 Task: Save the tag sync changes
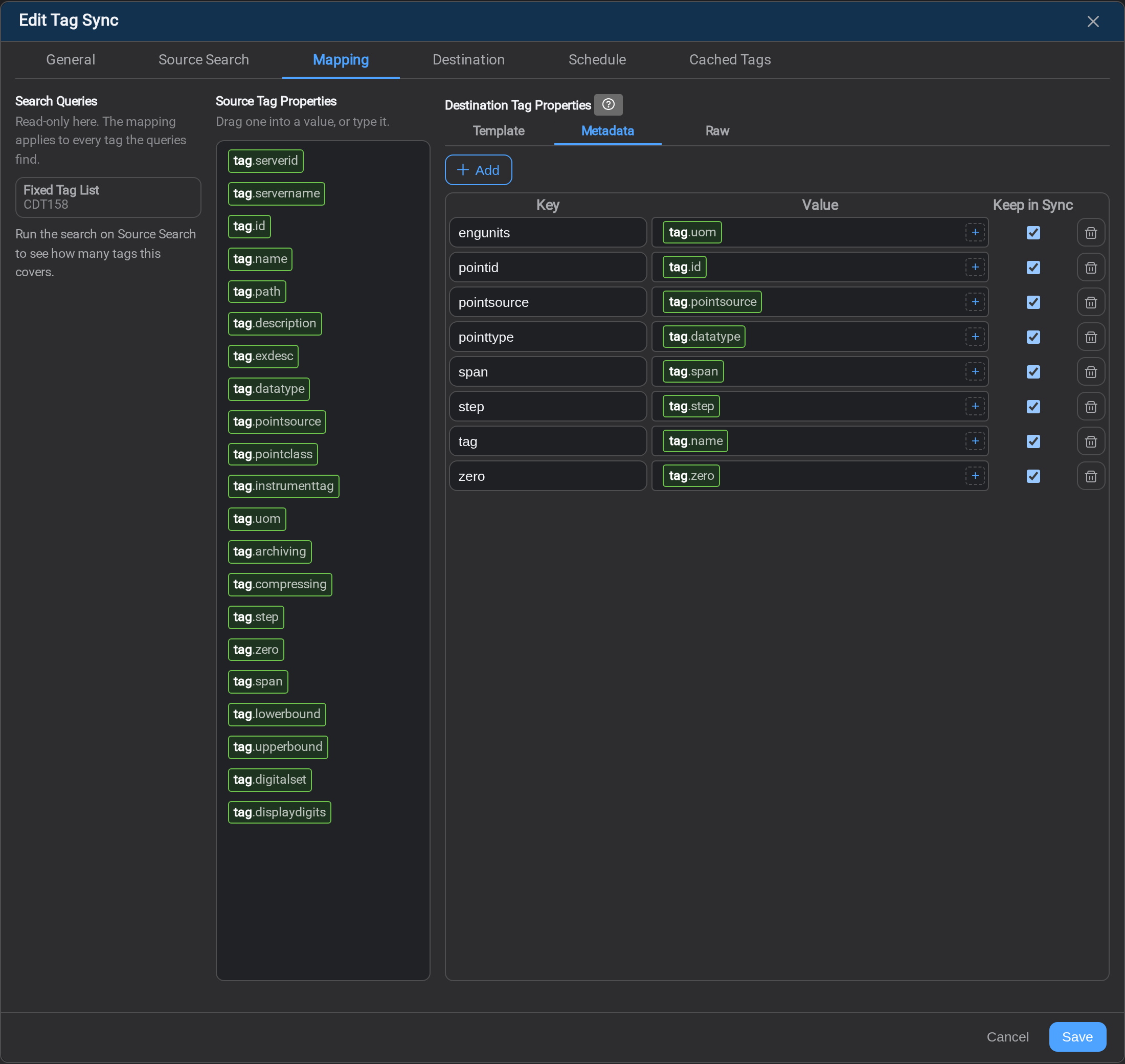pyautogui.click(x=1077, y=1037)
